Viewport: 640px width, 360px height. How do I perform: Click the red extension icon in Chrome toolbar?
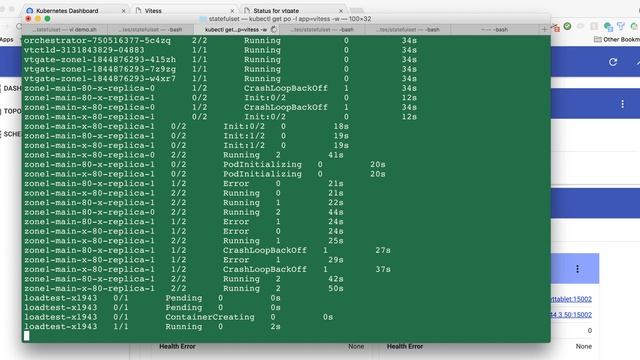(x=556, y=28)
